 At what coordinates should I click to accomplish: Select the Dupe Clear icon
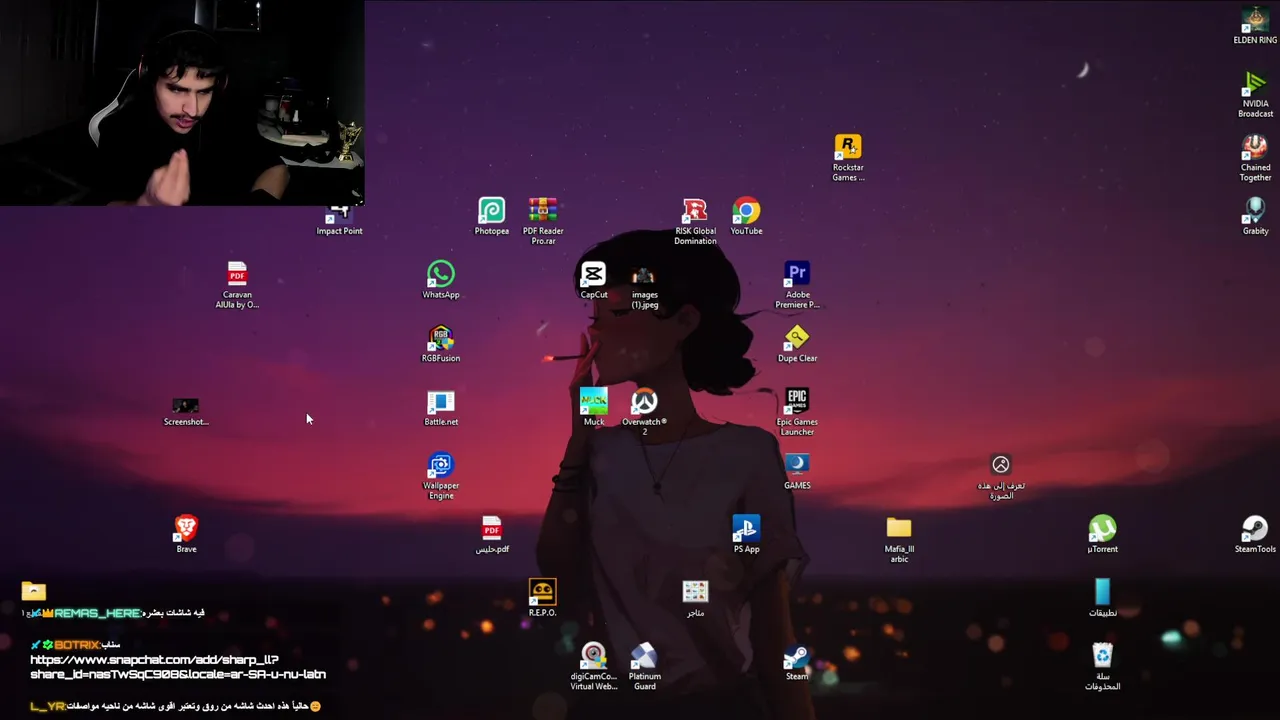click(x=797, y=343)
